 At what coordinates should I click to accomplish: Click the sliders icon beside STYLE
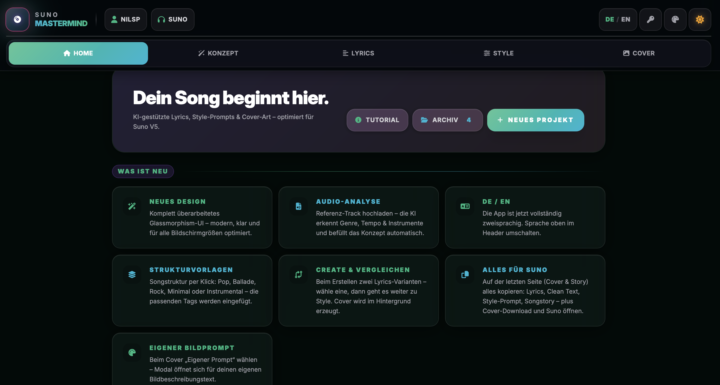487,53
